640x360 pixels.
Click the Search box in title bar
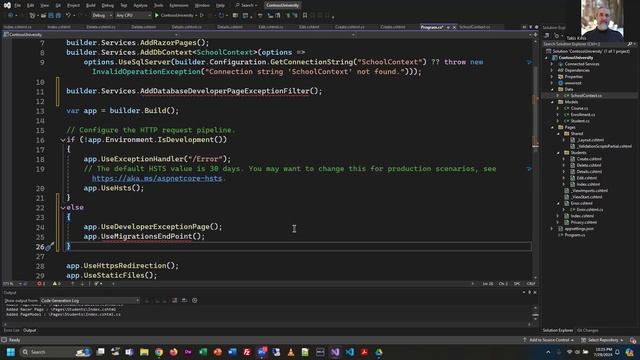(247, 5)
